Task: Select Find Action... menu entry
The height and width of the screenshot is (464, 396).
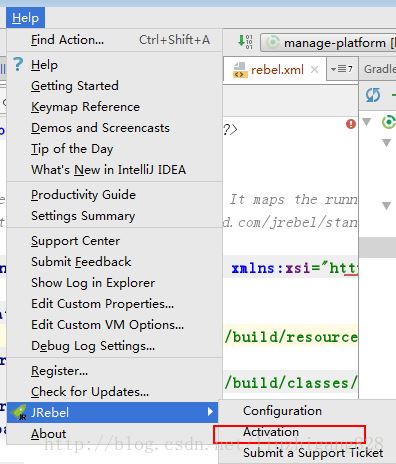Action: pyautogui.click(x=115, y=40)
